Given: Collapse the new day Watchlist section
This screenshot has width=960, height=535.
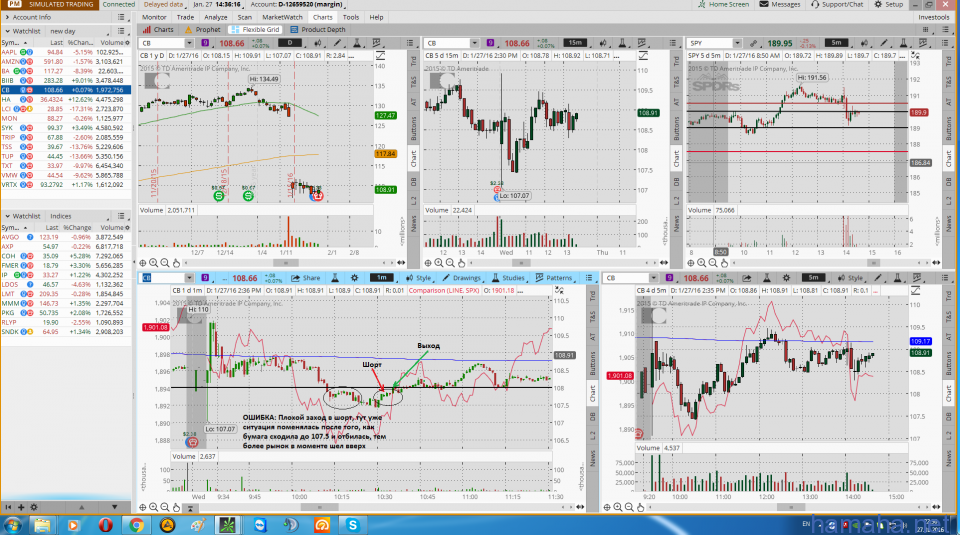Looking at the screenshot, I should pyautogui.click(x=7, y=31).
